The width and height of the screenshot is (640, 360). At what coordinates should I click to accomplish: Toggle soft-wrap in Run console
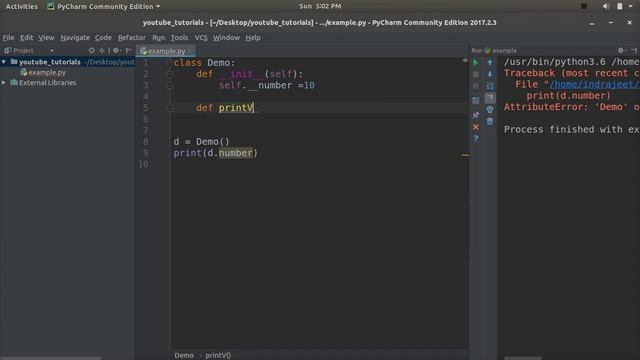(490, 86)
